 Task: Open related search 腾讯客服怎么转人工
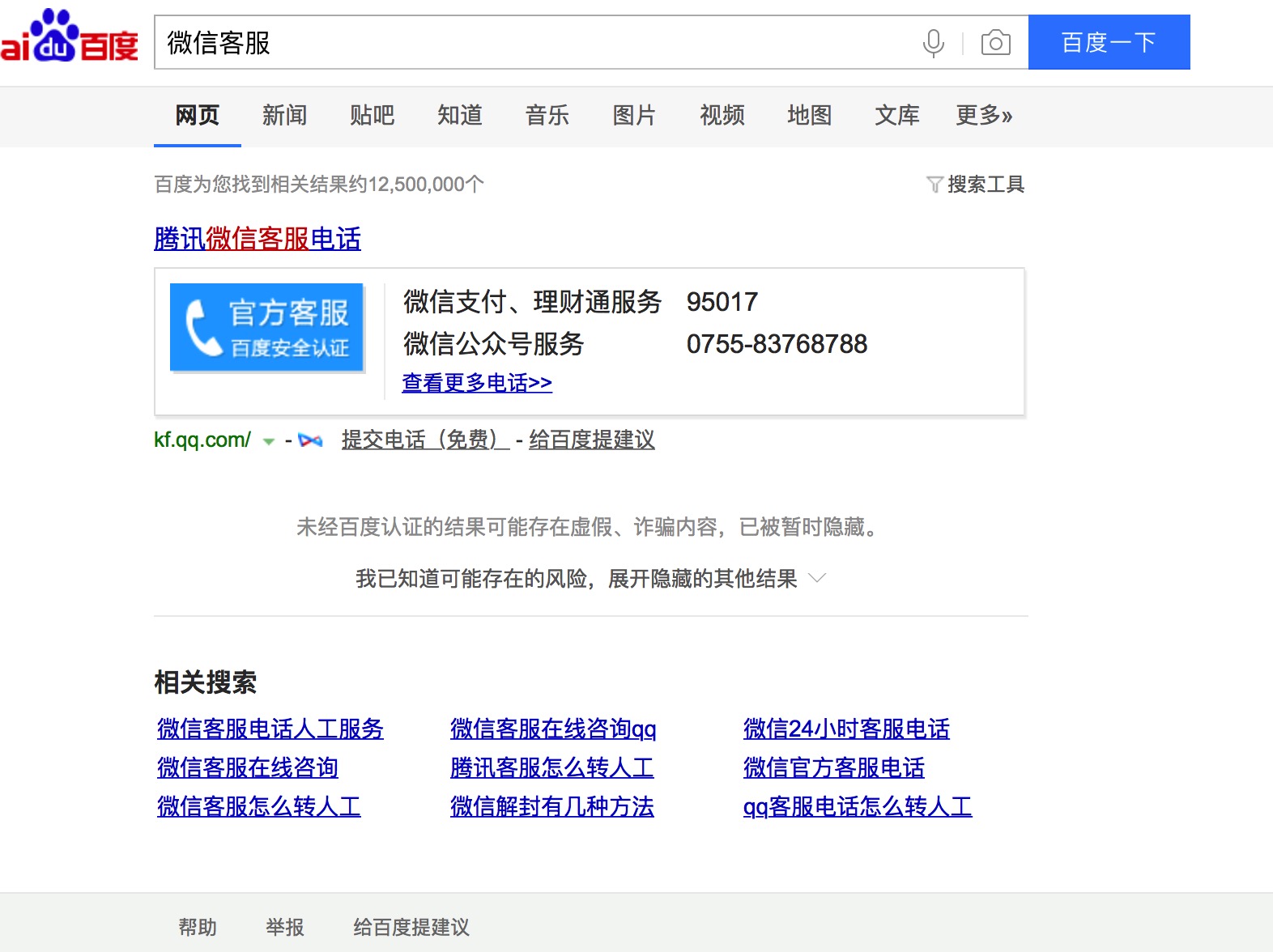coord(552,767)
